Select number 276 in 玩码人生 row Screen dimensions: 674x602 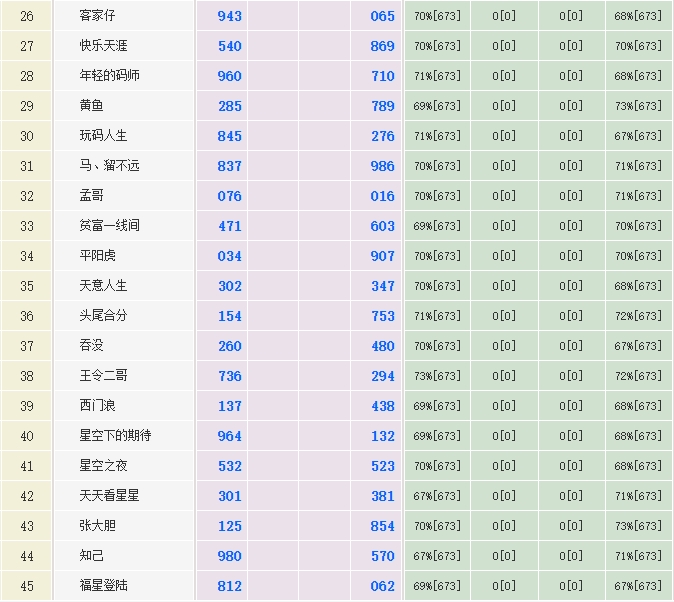point(383,136)
